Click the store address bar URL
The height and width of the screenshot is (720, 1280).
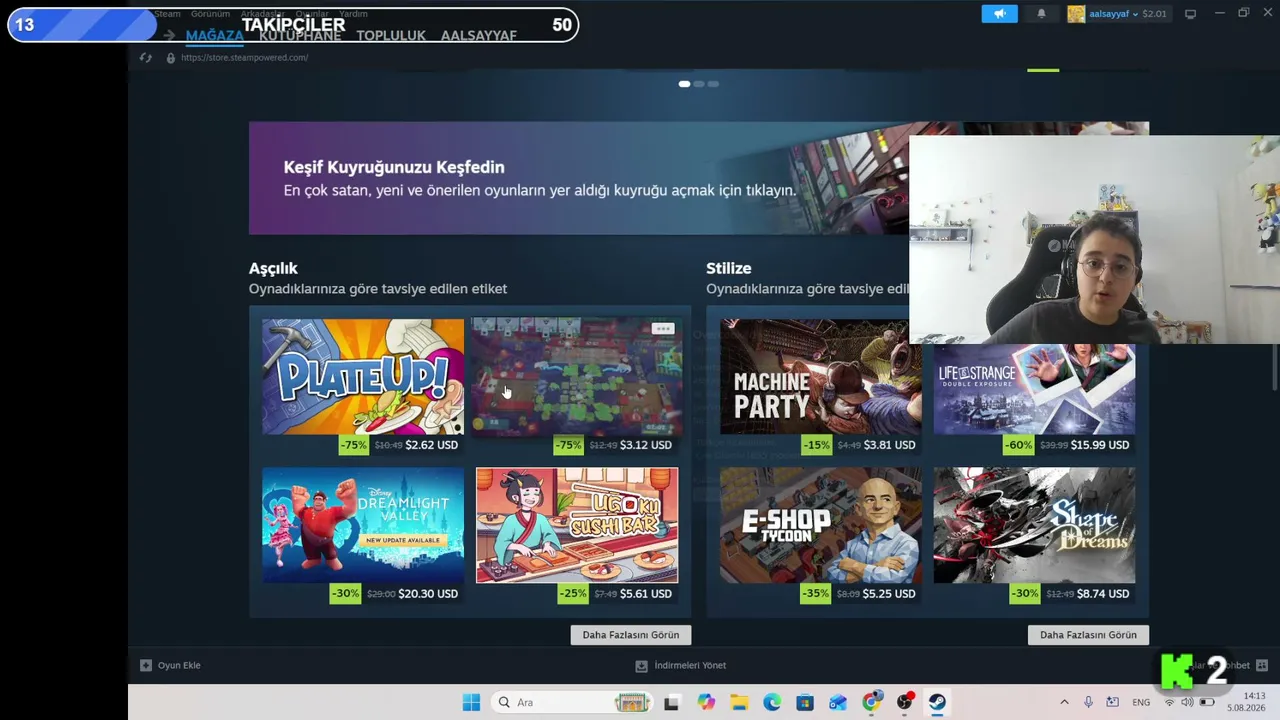tap(244, 58)
